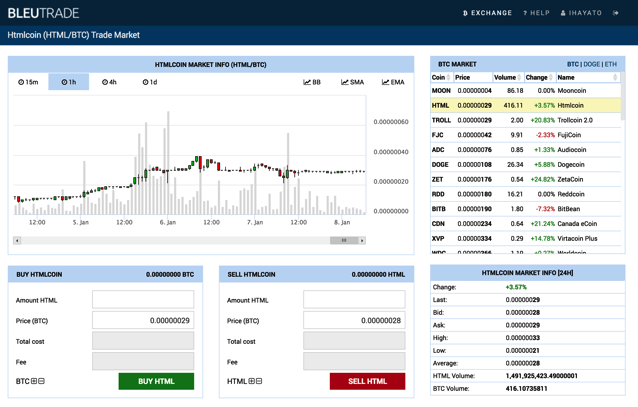638x407 pixels.
Task: Click the BTC Volume value 416.10735811
Action: coord(527,389)
